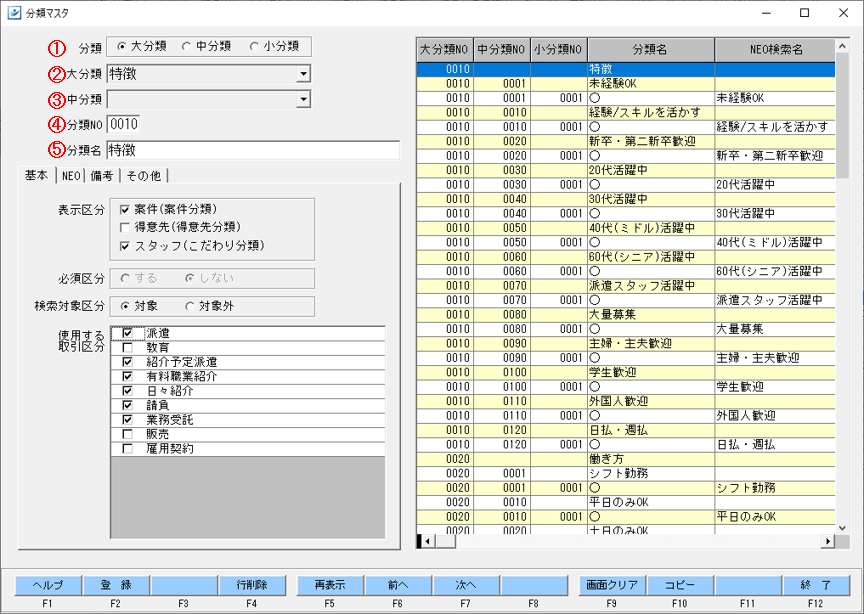
Task: Click the 分類名 column header
Action: click(651, 50)
